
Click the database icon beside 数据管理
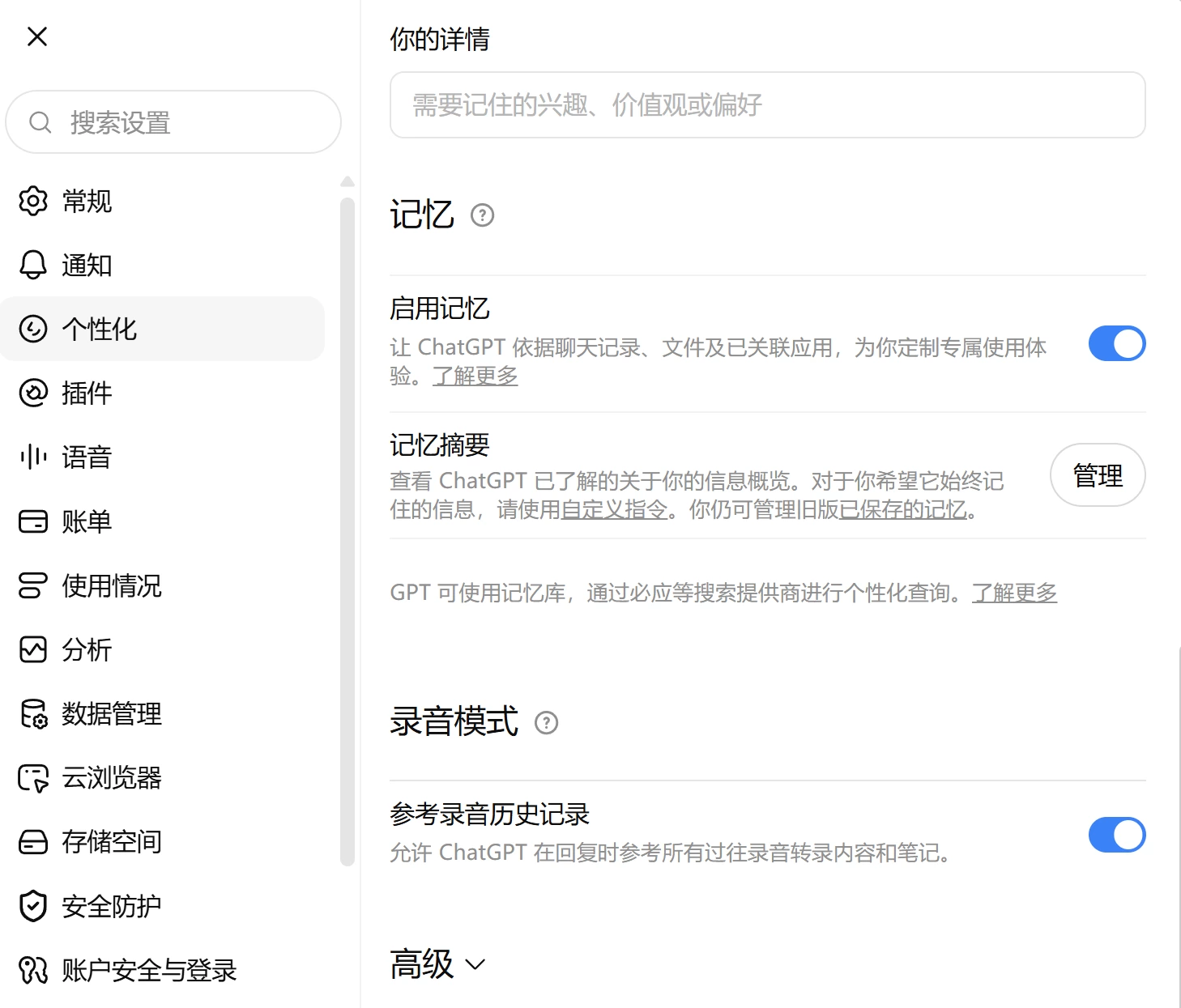click(x=33, y=713)
